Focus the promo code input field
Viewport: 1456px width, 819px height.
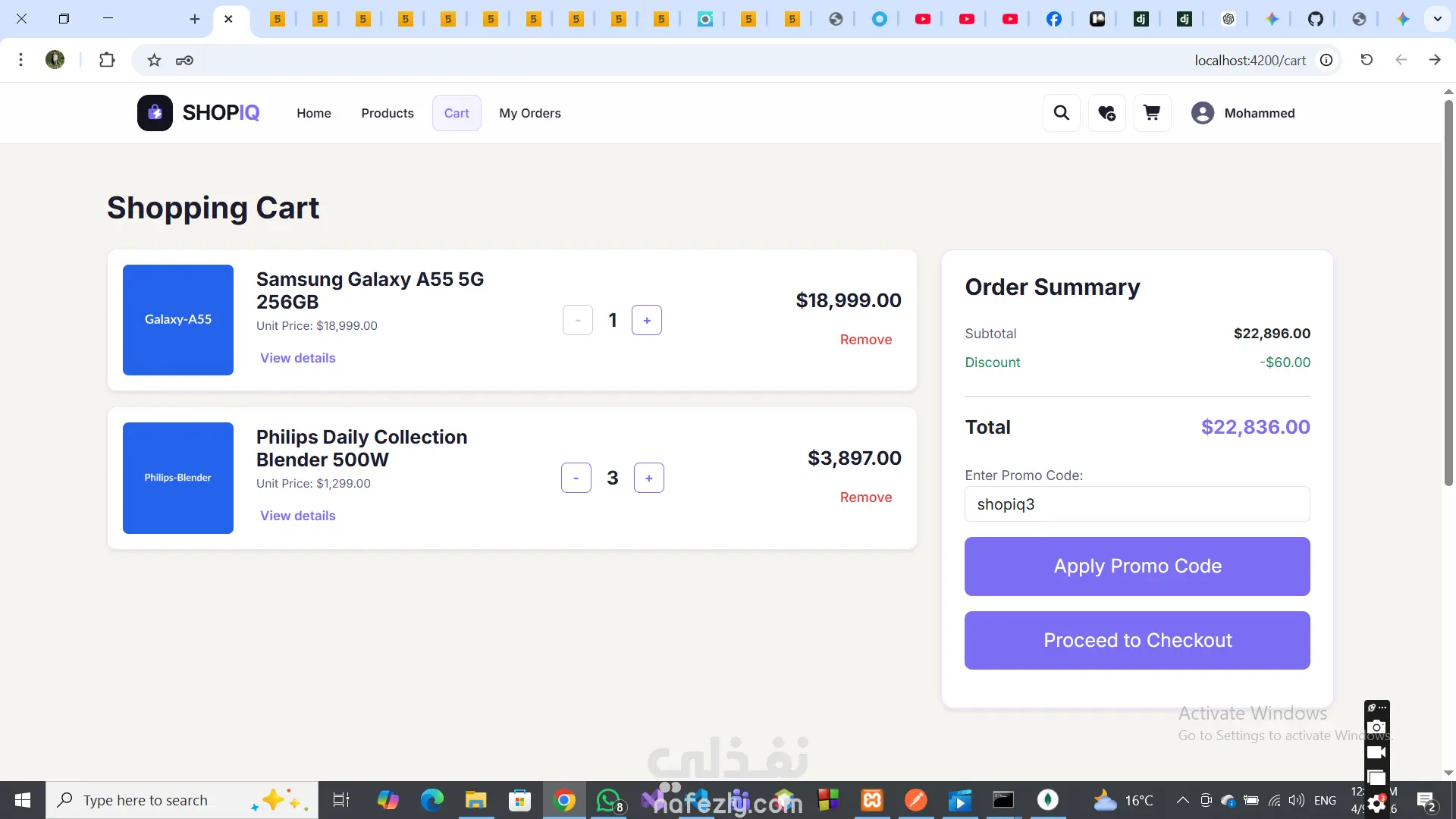point(1137,504)
